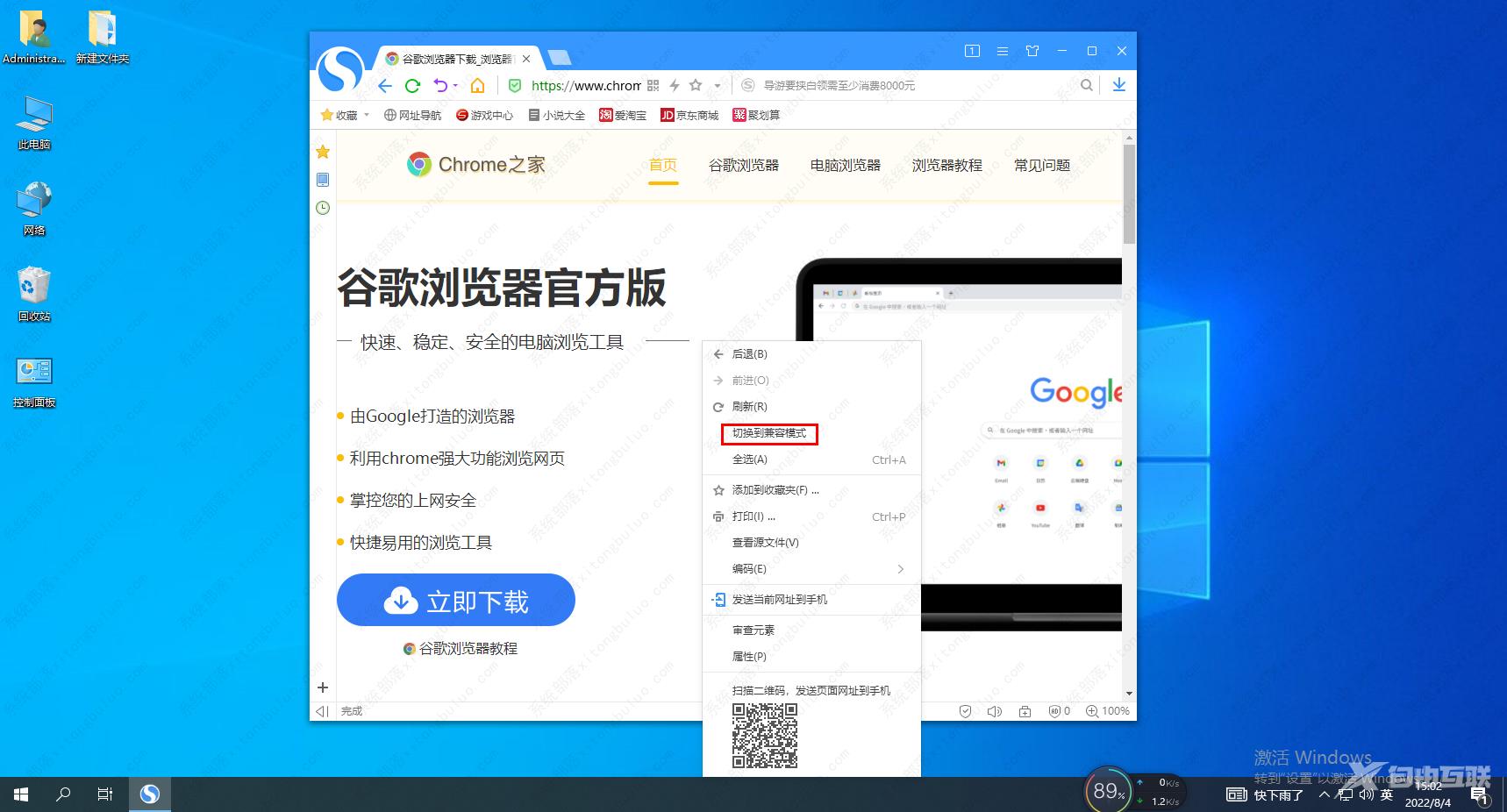Open the 谷歌浏览器 navigation item
This screenshot has width=1507, height=812.
744,165
